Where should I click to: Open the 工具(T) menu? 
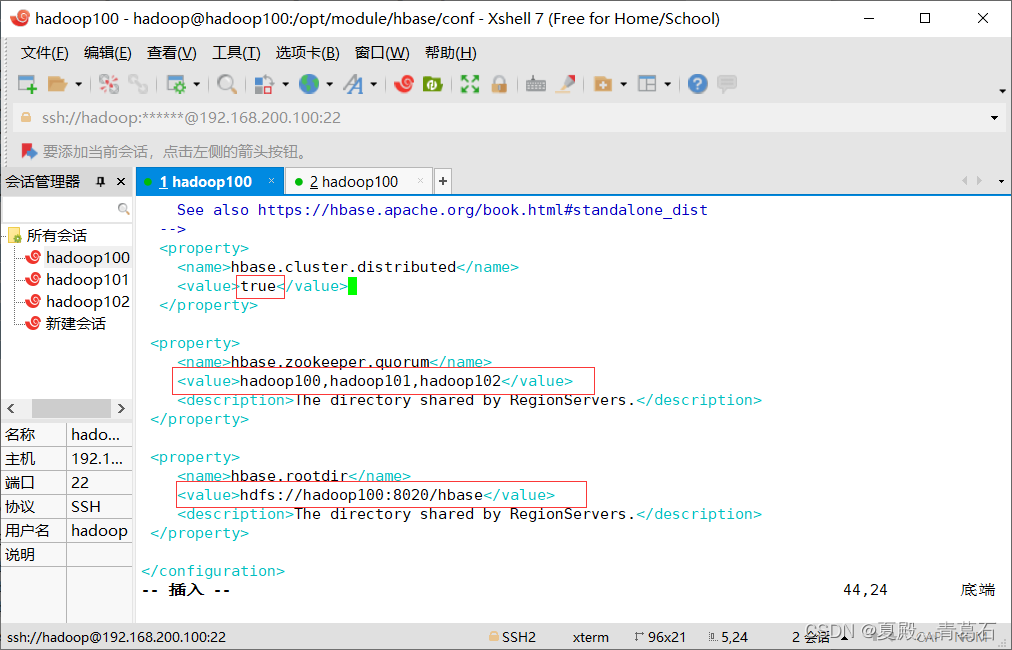tap(236, 53)
